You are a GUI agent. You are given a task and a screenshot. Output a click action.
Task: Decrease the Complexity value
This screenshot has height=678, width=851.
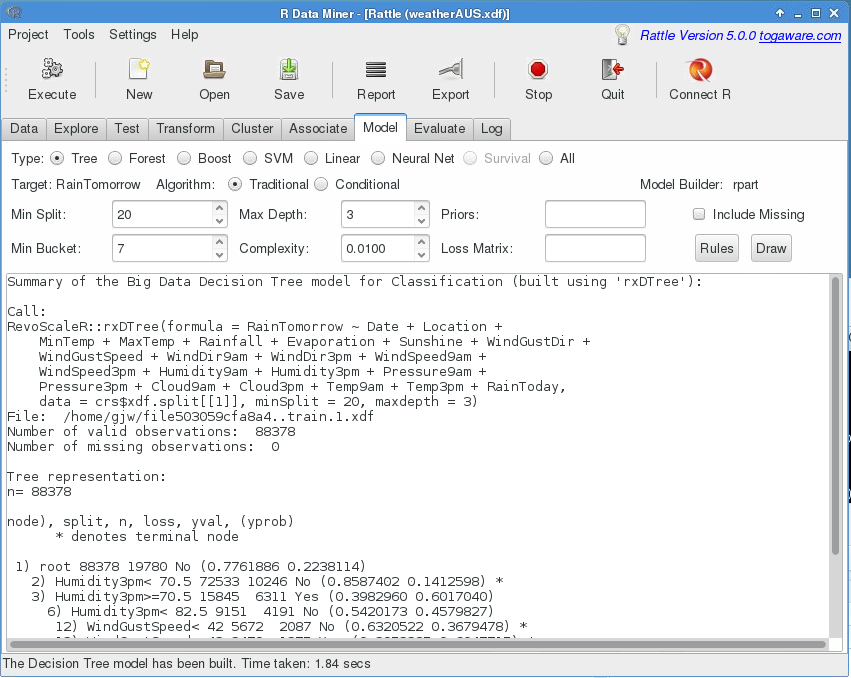[421, 254]
